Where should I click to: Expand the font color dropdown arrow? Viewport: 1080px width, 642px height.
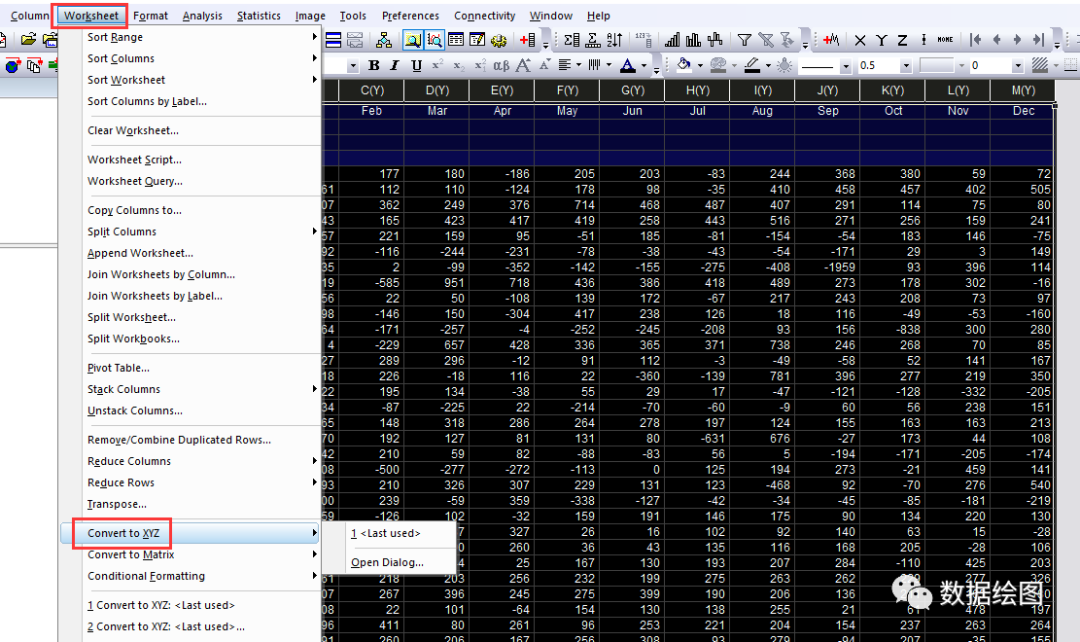click(644, 65)
